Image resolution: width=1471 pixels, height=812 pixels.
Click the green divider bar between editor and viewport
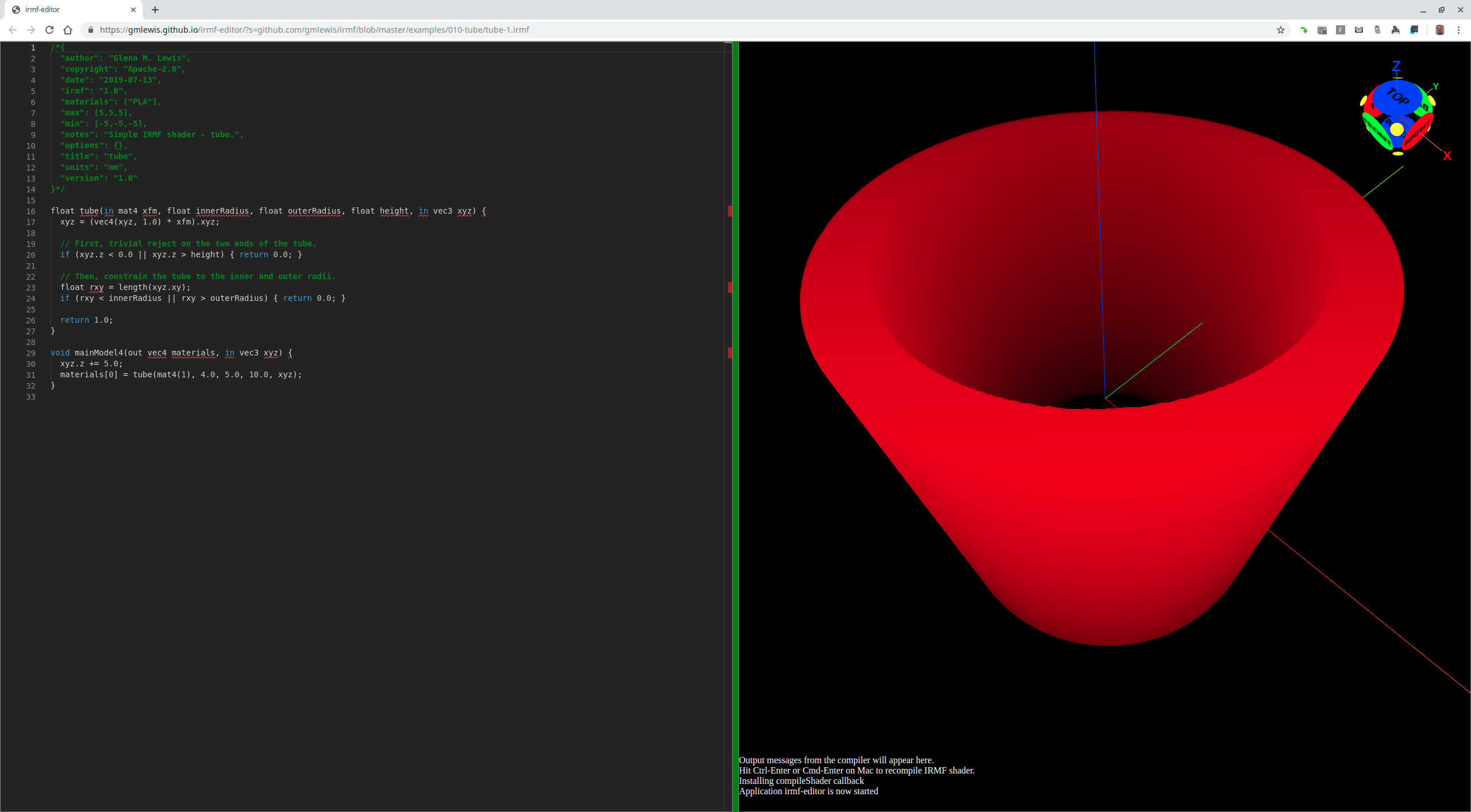pyautogui.click(x=735, y=426)
